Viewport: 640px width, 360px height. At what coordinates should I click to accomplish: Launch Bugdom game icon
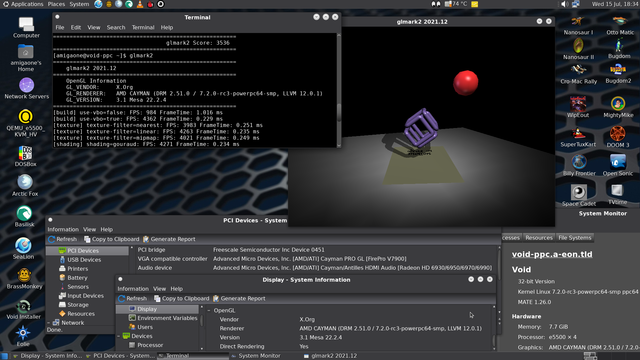click(619, 49)
